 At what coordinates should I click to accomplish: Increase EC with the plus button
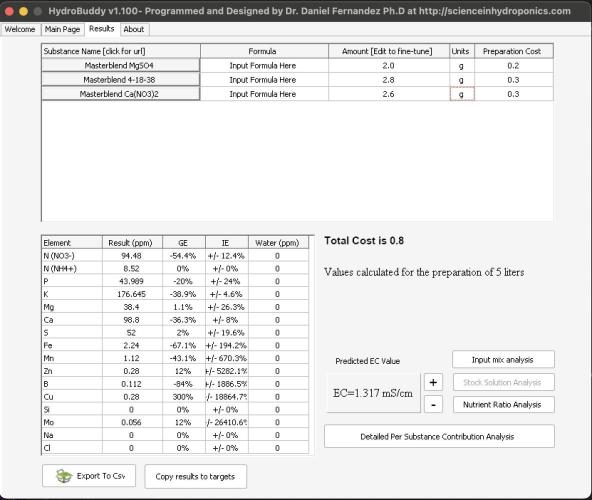pos(433,383)
